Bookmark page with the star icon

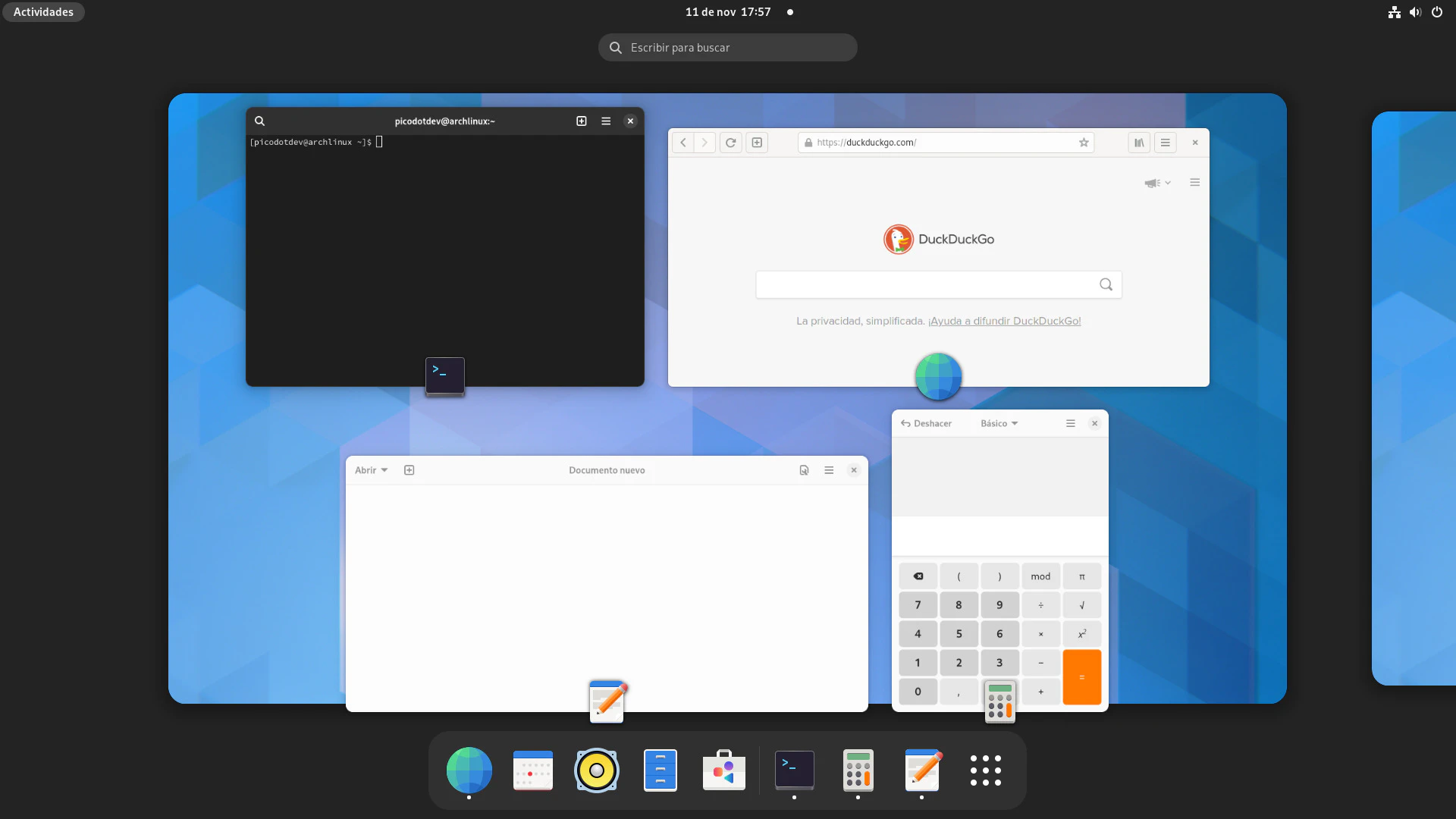pyautogui.click(x=1084, y=143)
